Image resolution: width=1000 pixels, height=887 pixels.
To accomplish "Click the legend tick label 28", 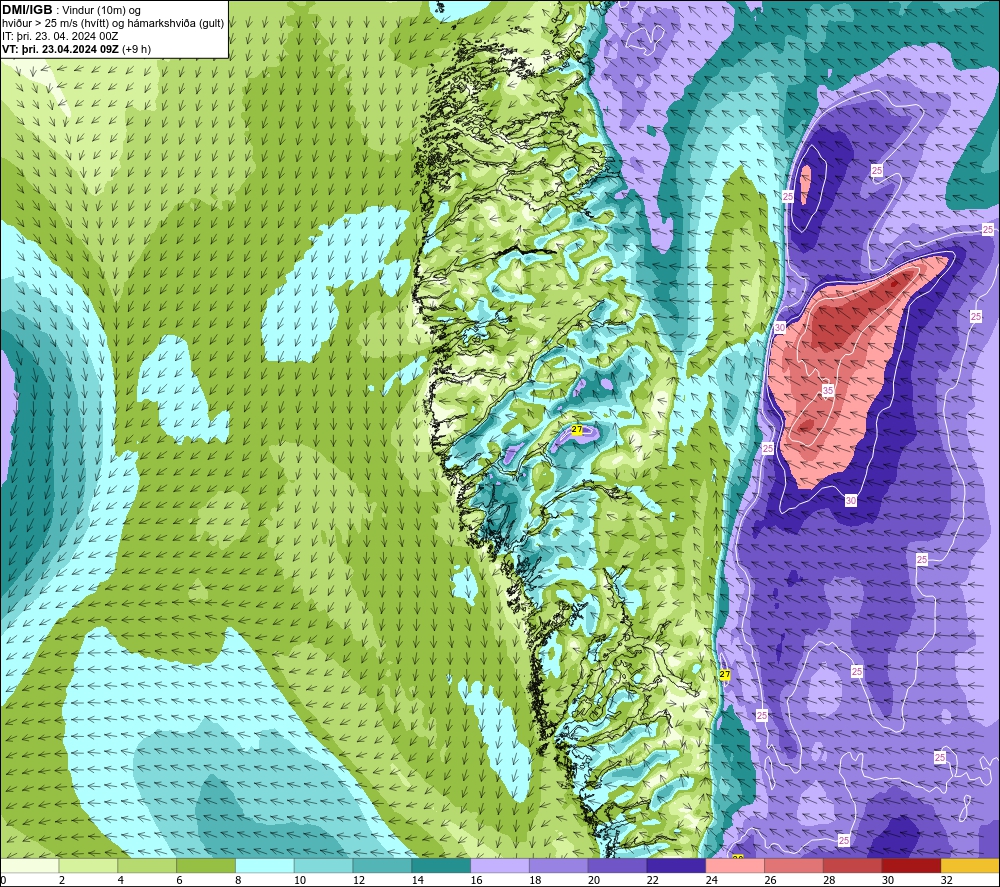I will tap(828, 880).
